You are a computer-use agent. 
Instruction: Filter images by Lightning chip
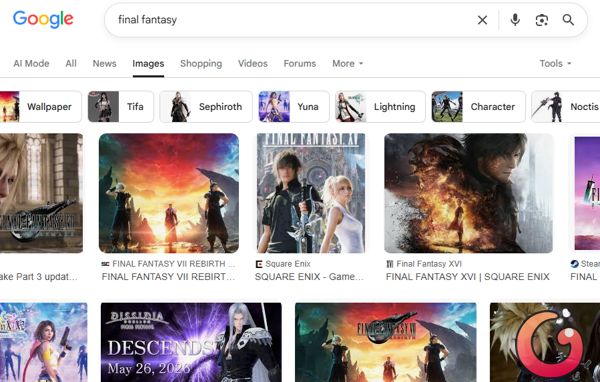380,107
